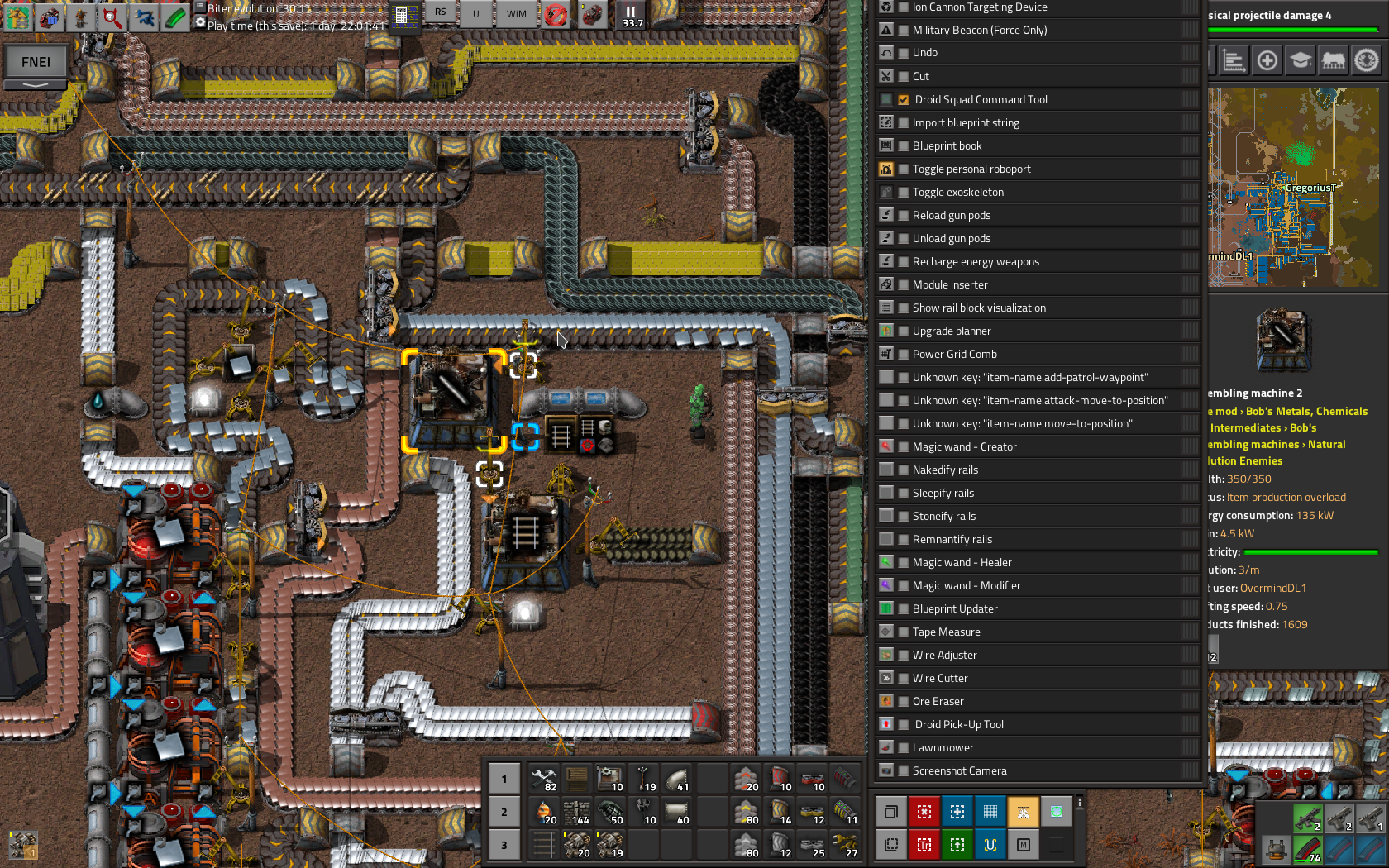1389x868 pixels.
Task: Select Magic wand - Creator entry
Action: 1038,446
